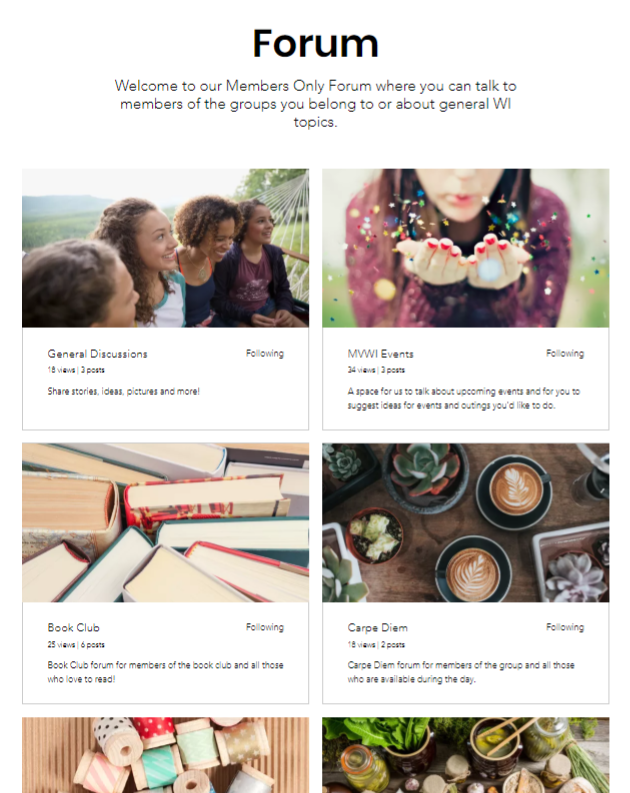Click the MVWI Events description text
Screen dimensions: 630x793
[464, 399]
